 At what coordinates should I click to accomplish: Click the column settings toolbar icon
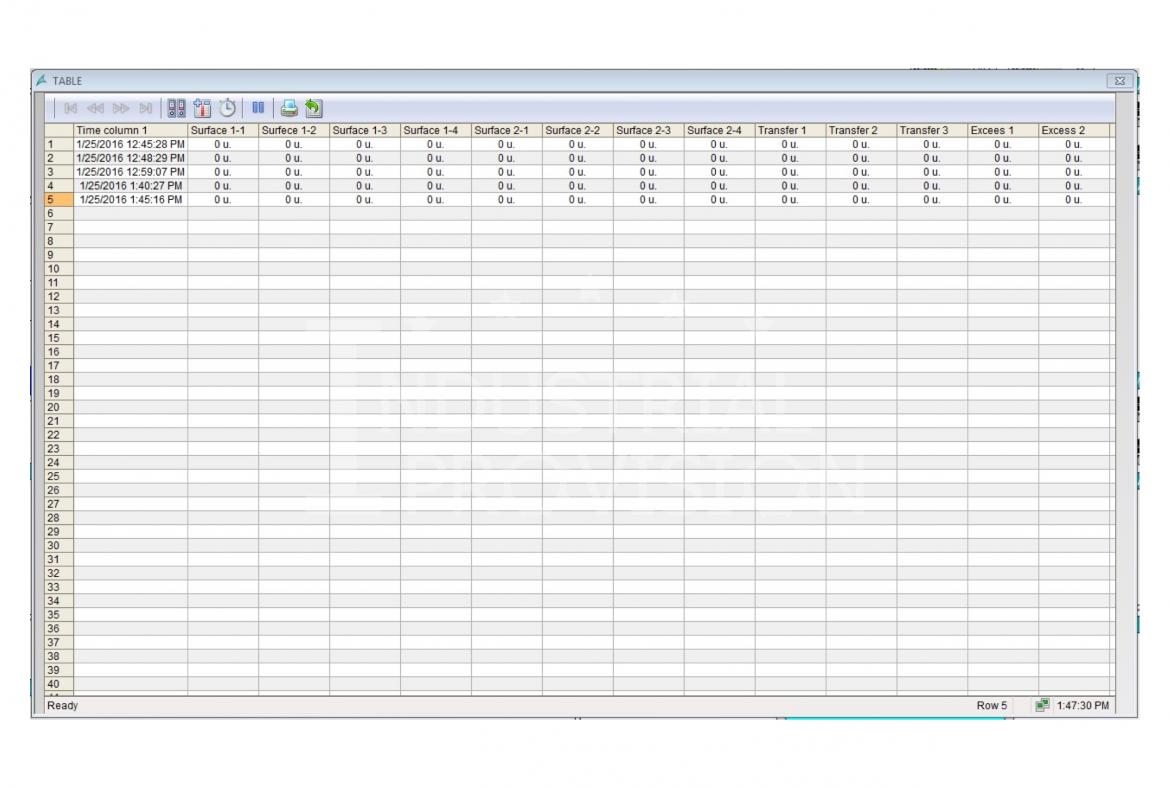tap(203, 107)
